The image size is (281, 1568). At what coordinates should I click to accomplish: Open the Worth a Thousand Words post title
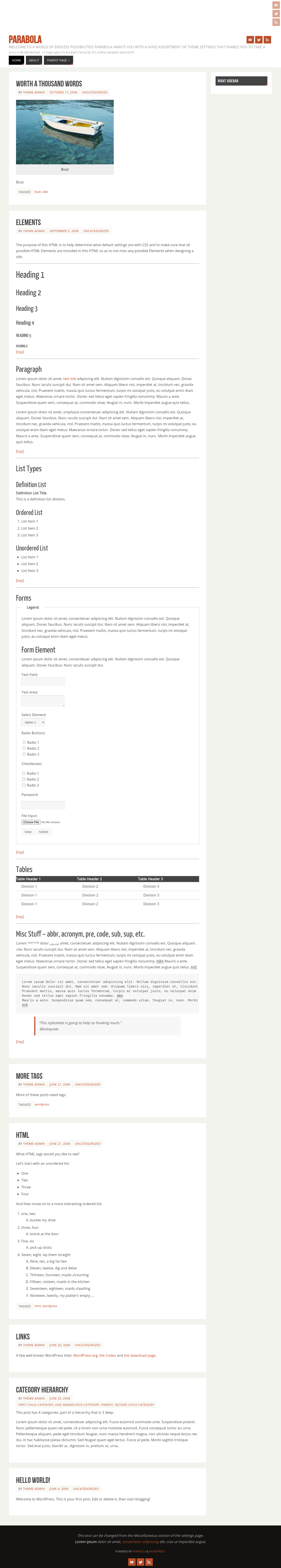49,84
